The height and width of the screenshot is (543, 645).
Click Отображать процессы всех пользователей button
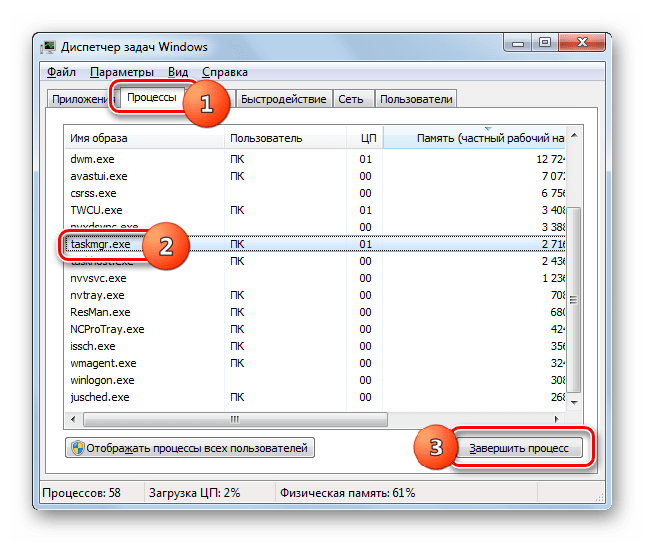coord(190,448)
